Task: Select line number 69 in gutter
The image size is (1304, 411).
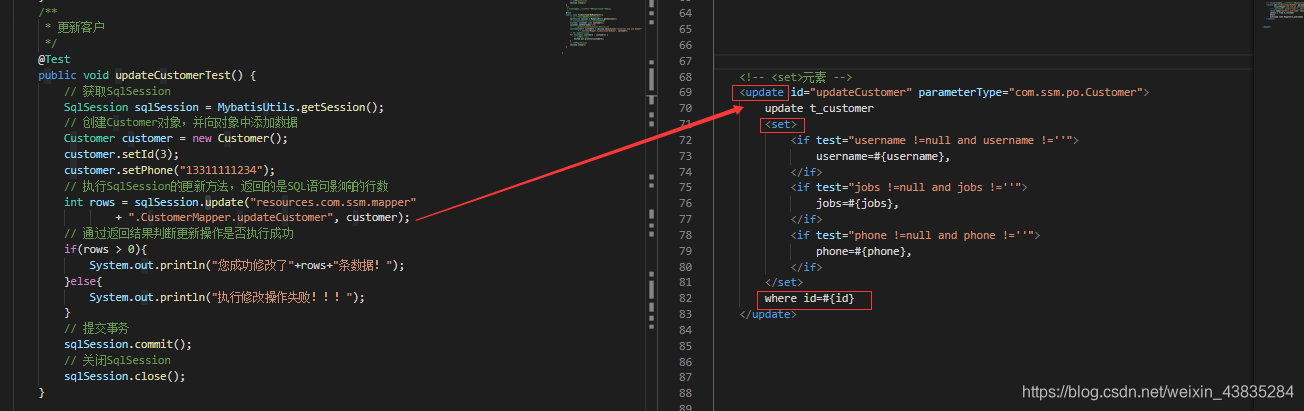Action: (x=685, y=92)
